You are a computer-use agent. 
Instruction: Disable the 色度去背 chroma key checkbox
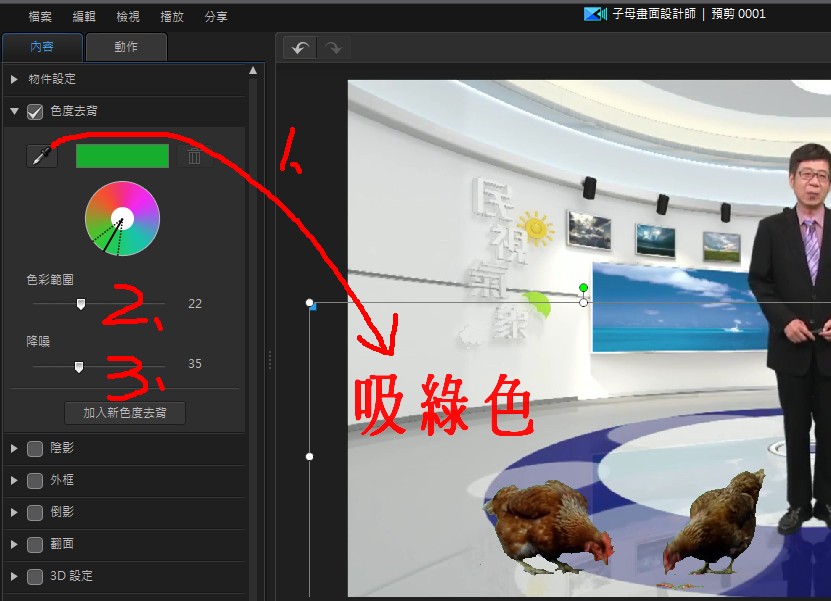point(35,112)
